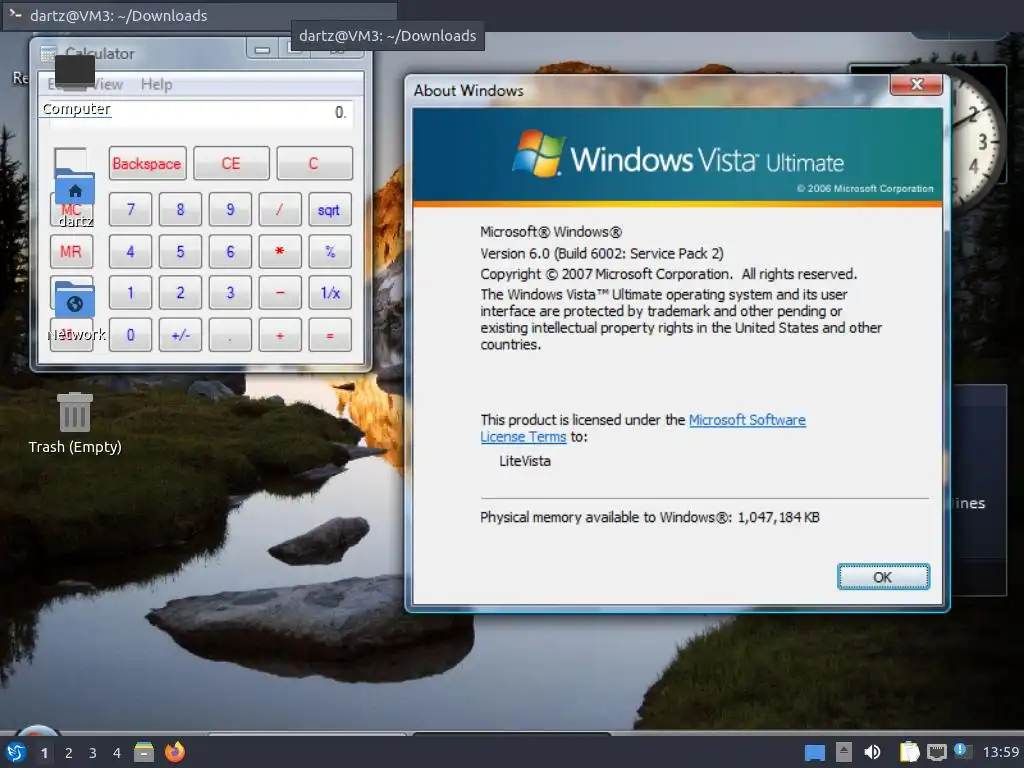Click the percent (%) button
Image resolution: width=1024 pixels, height=768 pixels.
330,251
